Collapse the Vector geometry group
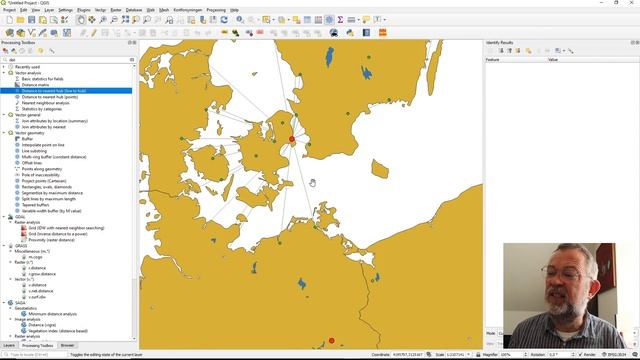640x360 pixels. (4, 133)
